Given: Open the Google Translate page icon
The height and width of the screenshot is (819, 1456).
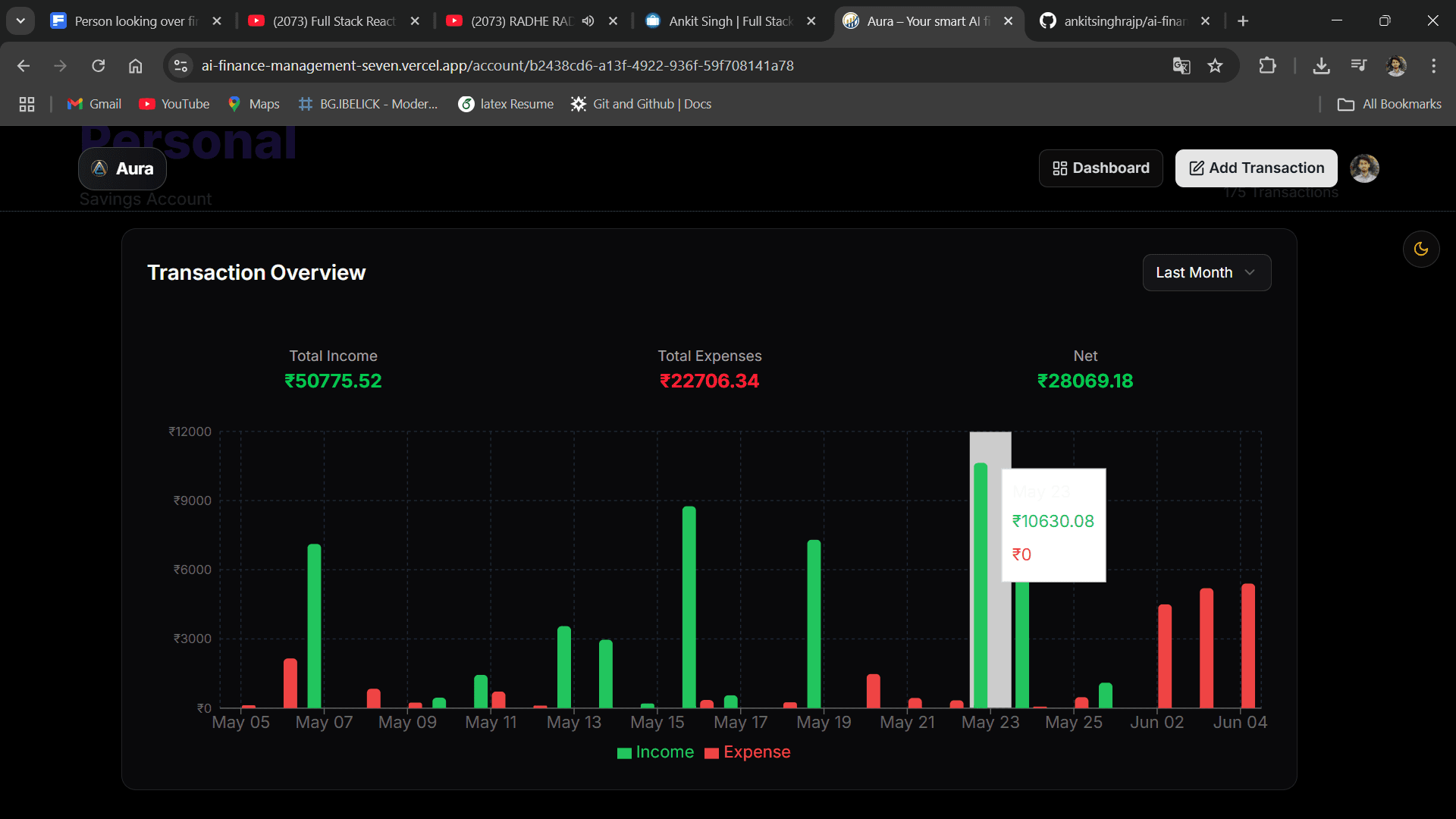Looking at the screenshot, I should click(1181, 65).
